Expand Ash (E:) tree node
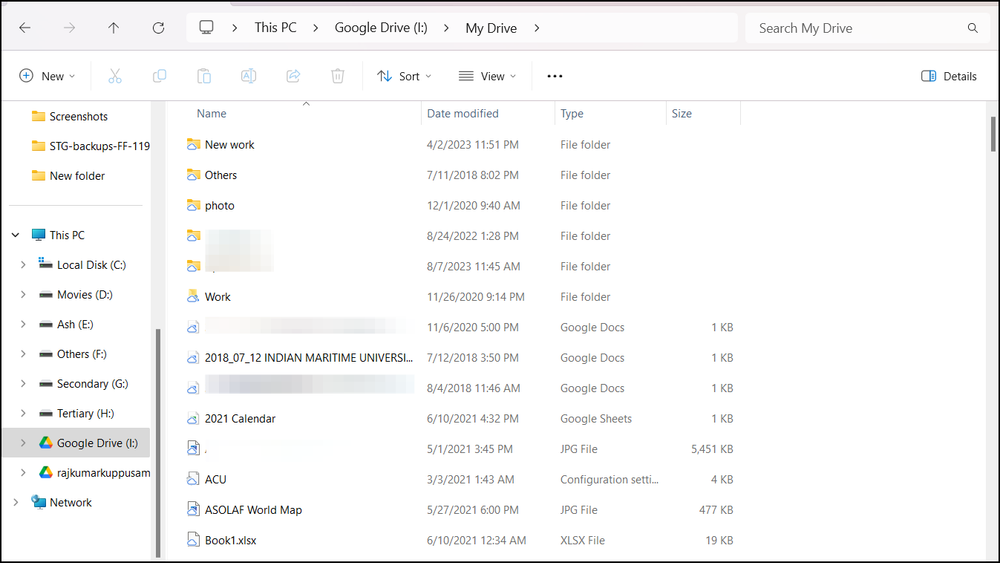Image resolution: width=1000 pixels, height=563 pixels. tap(23, 324)
